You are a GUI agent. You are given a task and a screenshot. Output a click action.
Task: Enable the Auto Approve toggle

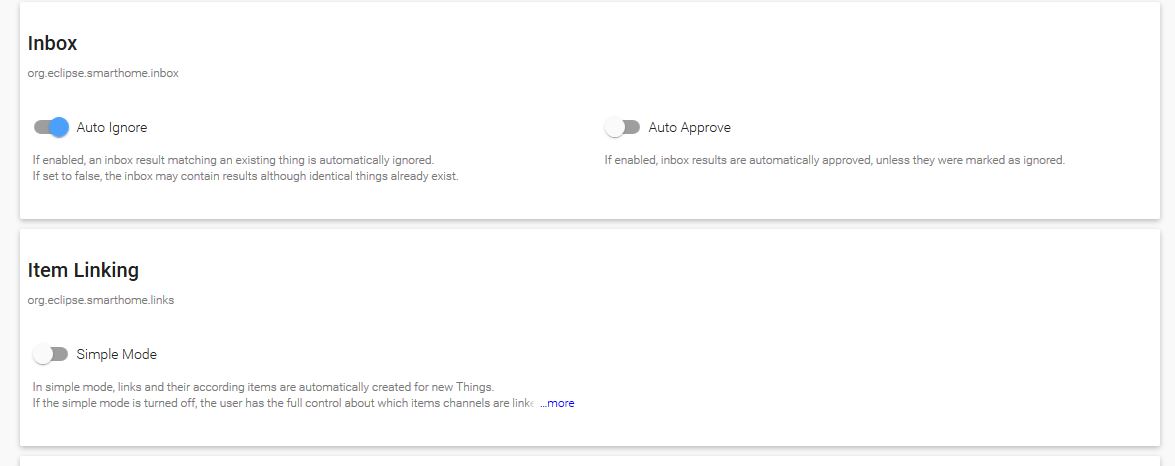click(x=622, y=127)
